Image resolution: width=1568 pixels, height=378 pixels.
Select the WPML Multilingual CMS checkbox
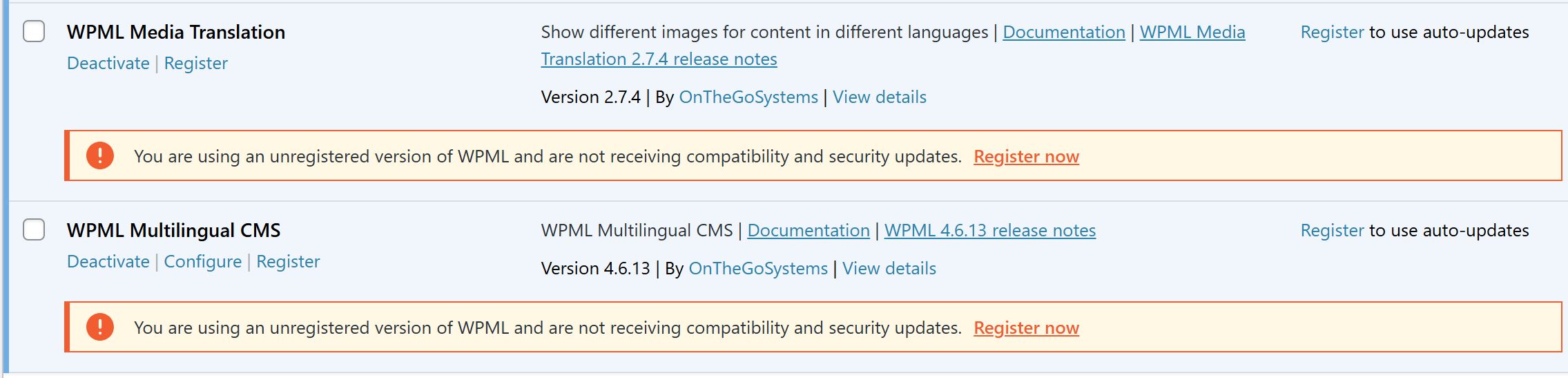point(34,229)
